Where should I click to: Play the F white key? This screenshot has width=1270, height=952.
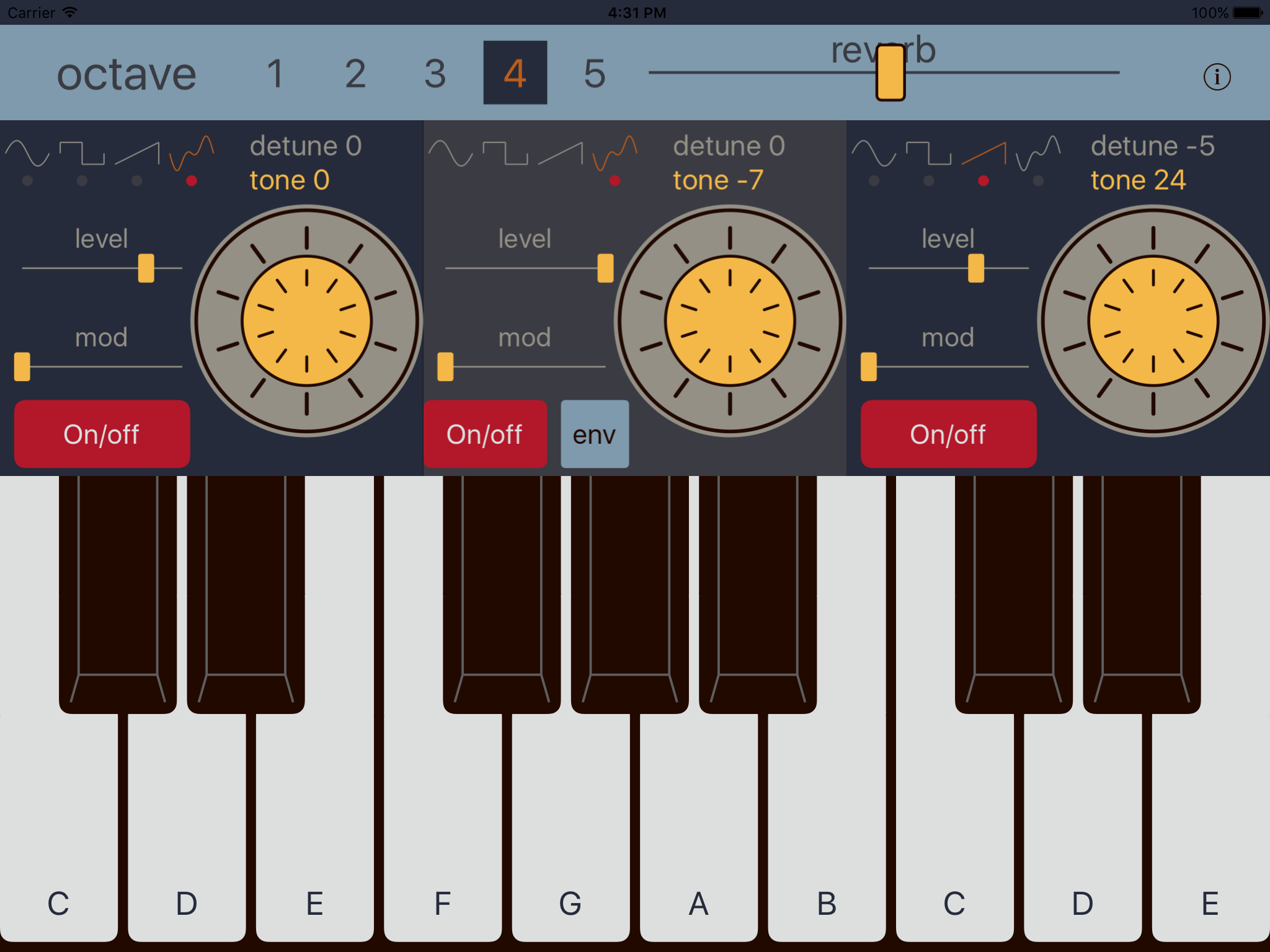tap(442, 837)
